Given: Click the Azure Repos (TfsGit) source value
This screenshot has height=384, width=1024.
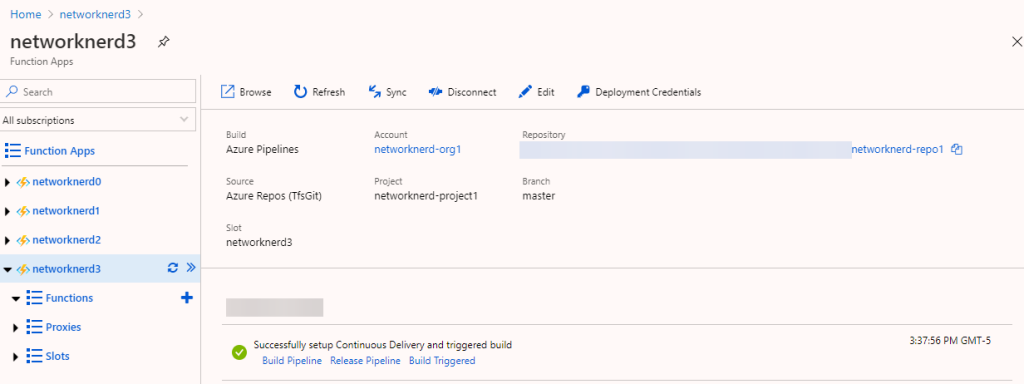Looking at the screenshot, I should click(274, 195).
